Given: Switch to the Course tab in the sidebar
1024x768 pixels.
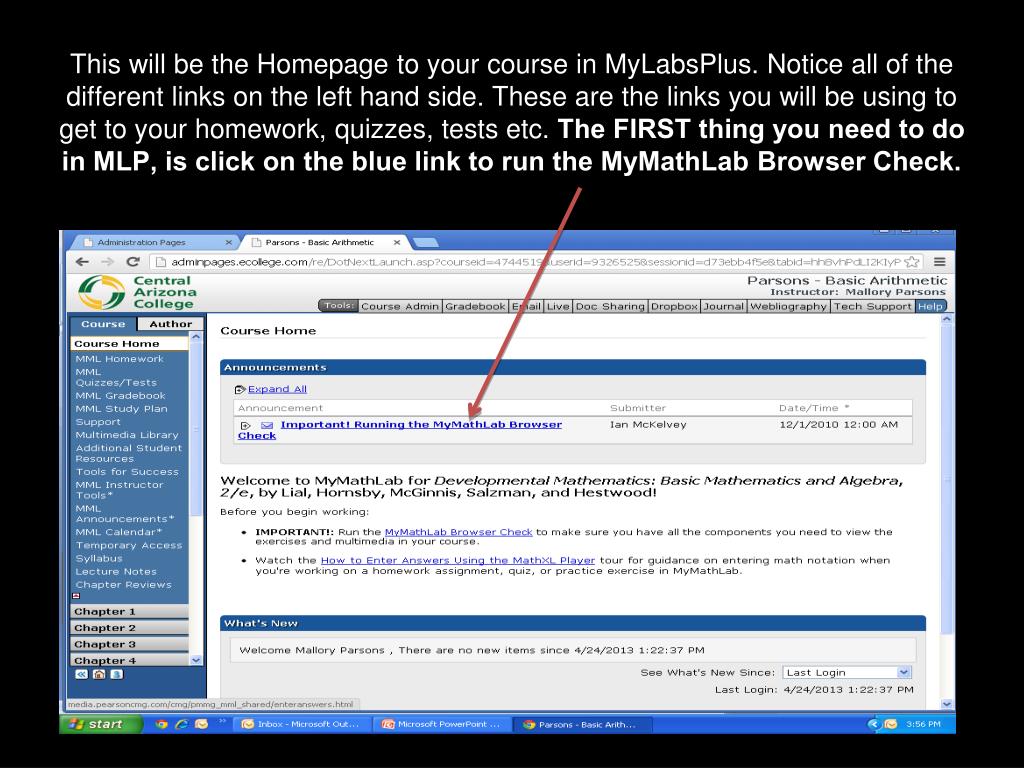Looking at the screenshot, I should pos(103,324).
